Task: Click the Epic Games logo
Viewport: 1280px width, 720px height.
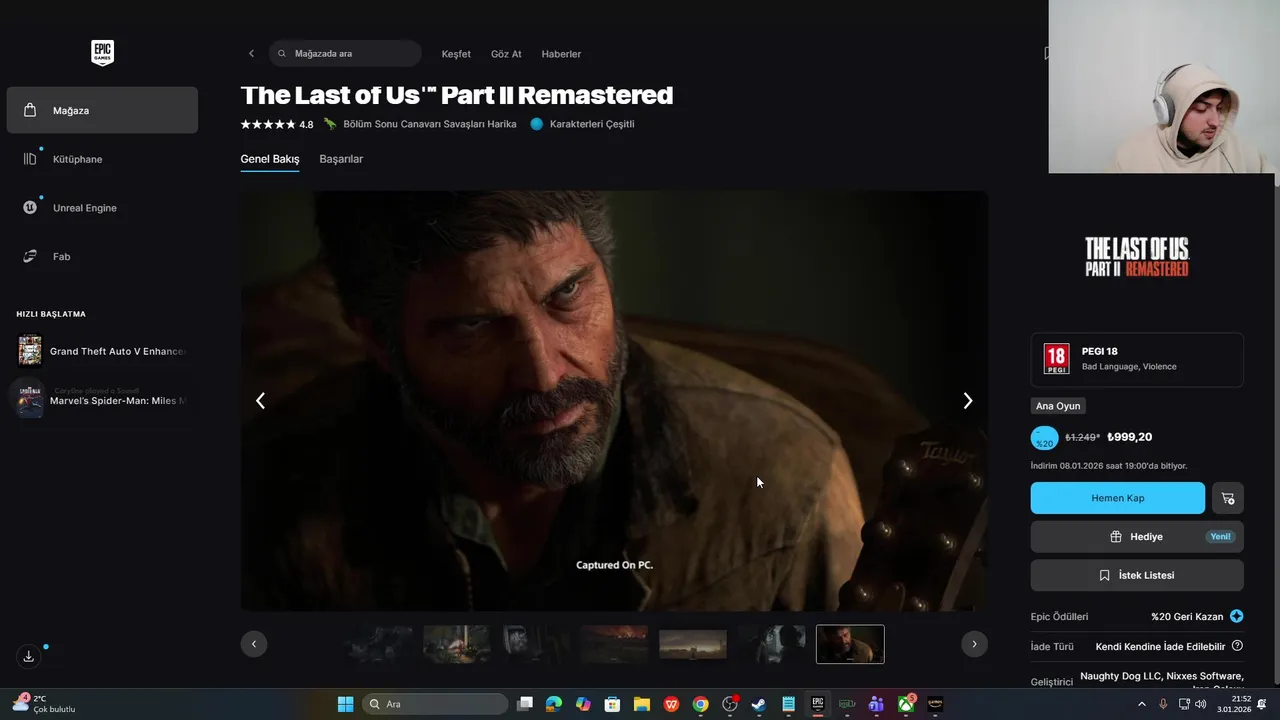Action: point(102,53)
